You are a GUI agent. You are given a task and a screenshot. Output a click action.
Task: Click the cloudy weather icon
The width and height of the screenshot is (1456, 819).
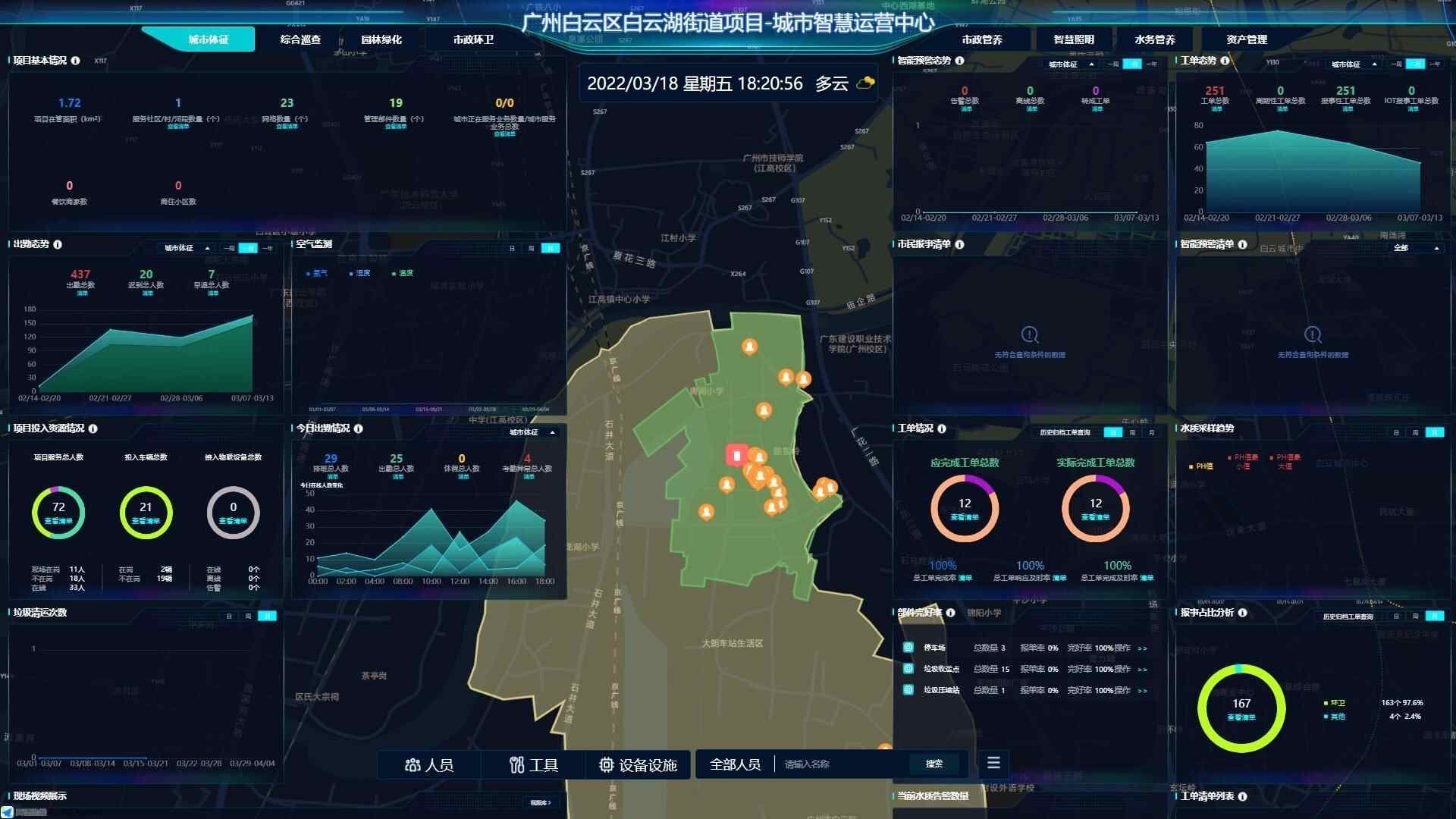pos(864,83)
